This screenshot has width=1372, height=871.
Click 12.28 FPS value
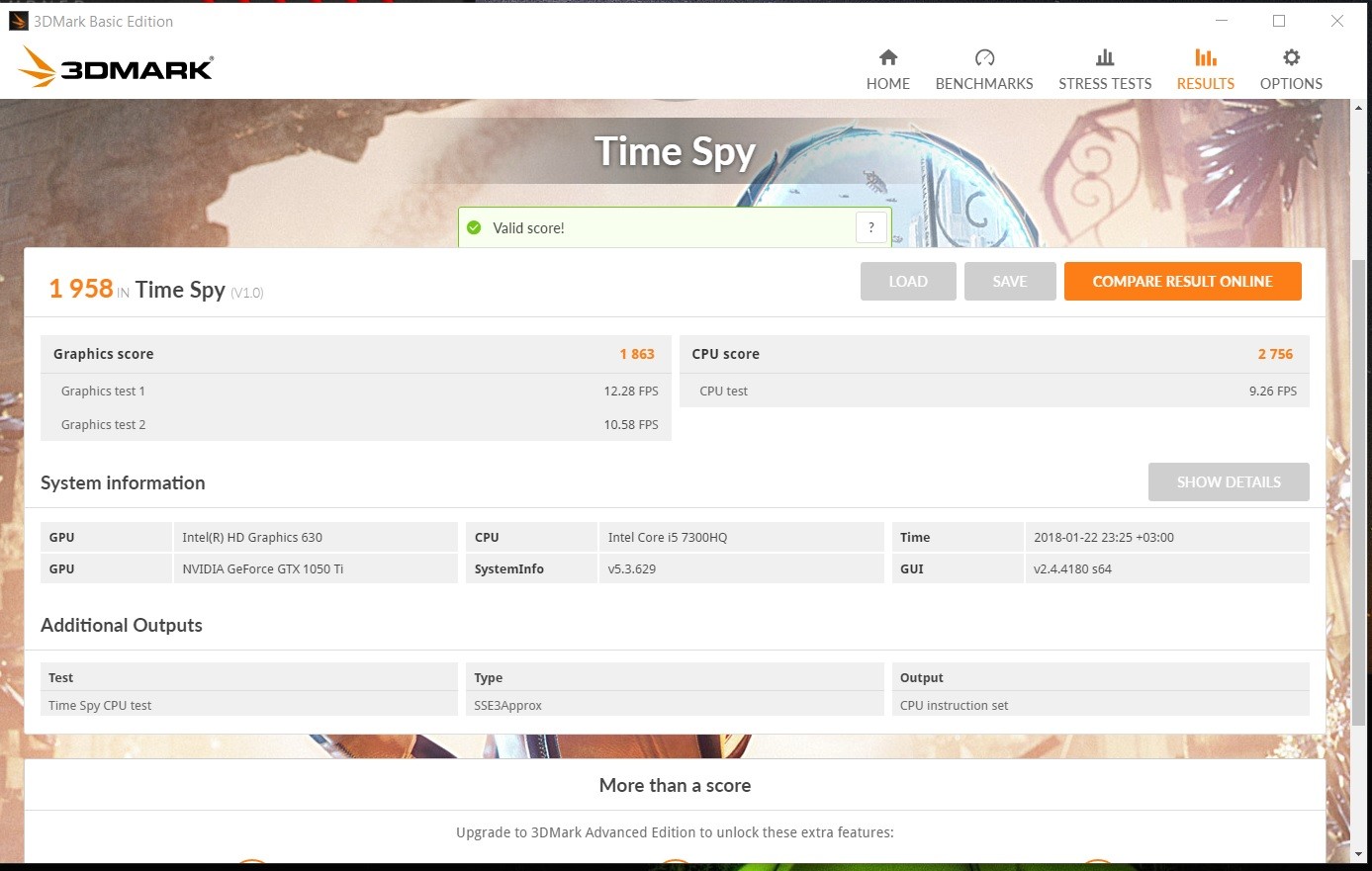(x=631, y=392)
